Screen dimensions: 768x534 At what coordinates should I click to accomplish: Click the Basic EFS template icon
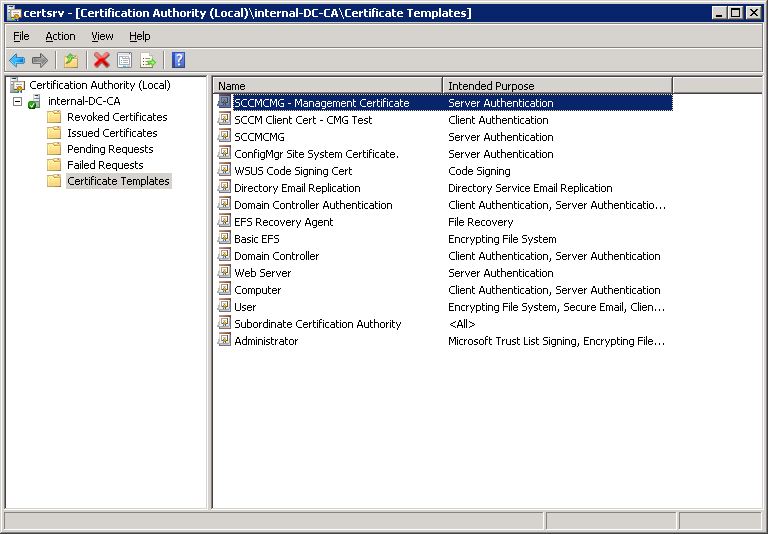point(224,238)
